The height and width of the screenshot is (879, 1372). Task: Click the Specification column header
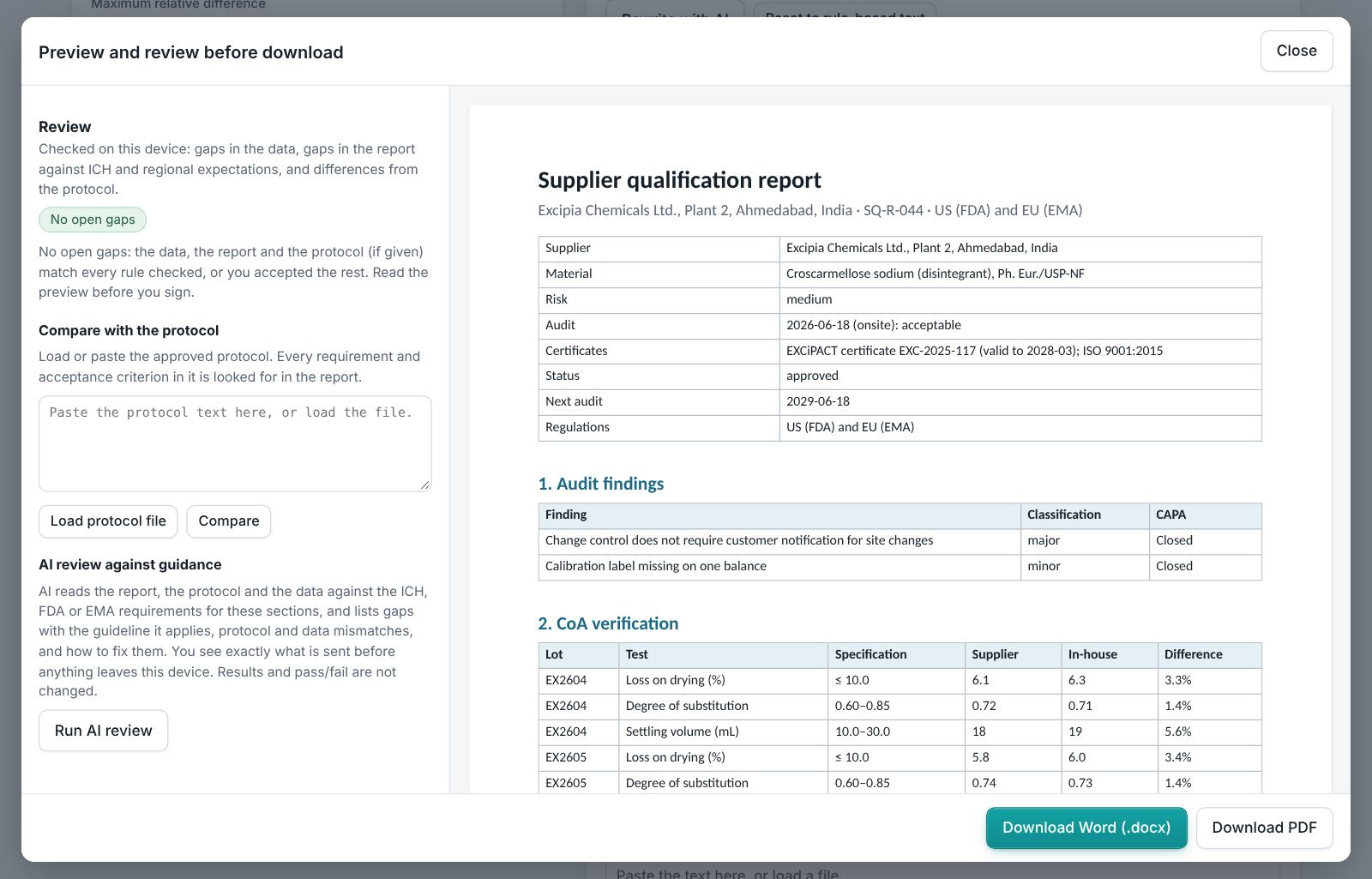point(896,655)
